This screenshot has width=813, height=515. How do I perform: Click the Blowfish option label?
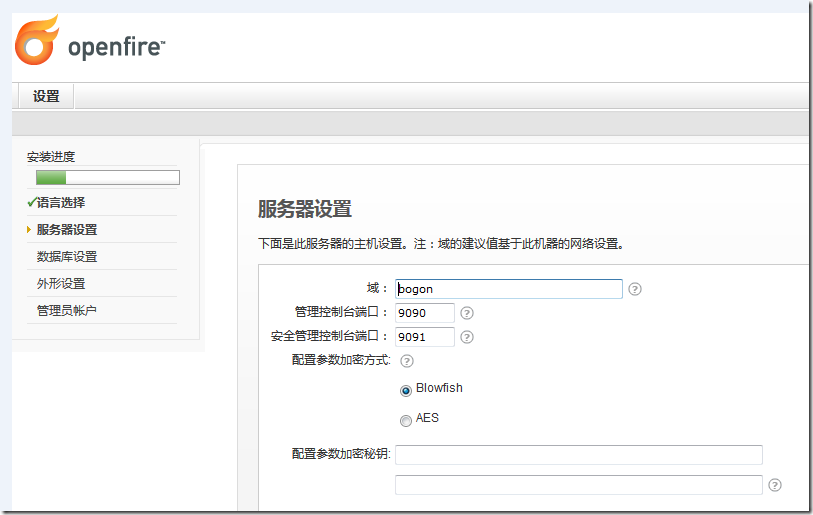pos(439,388)
